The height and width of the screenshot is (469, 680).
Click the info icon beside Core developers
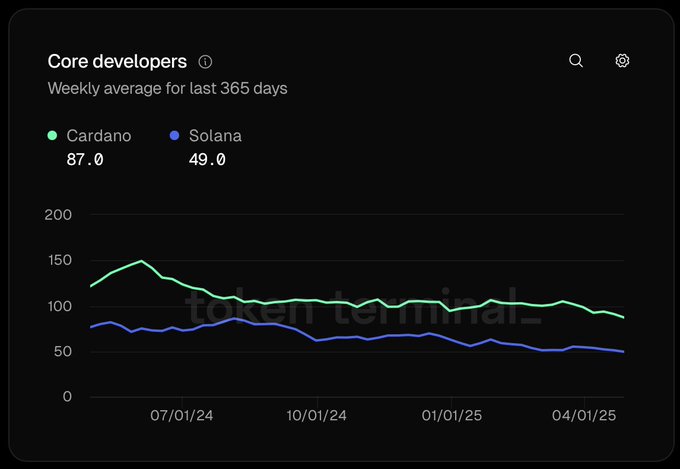pos(205,62)
